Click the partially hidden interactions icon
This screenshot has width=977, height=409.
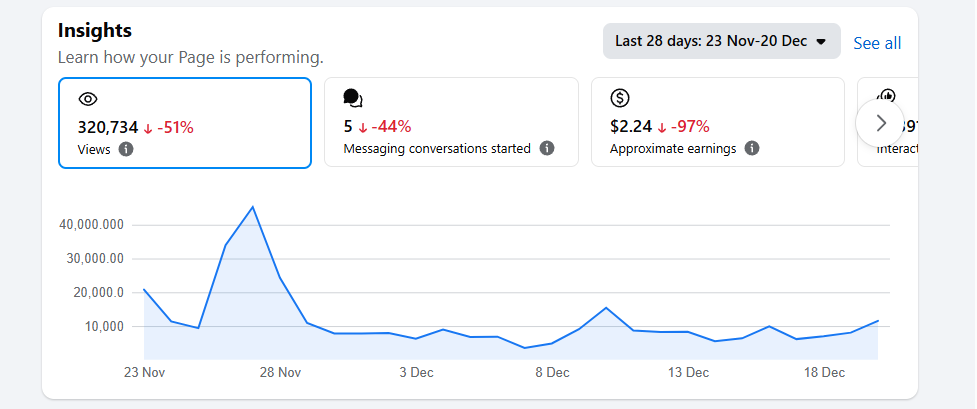887,97
